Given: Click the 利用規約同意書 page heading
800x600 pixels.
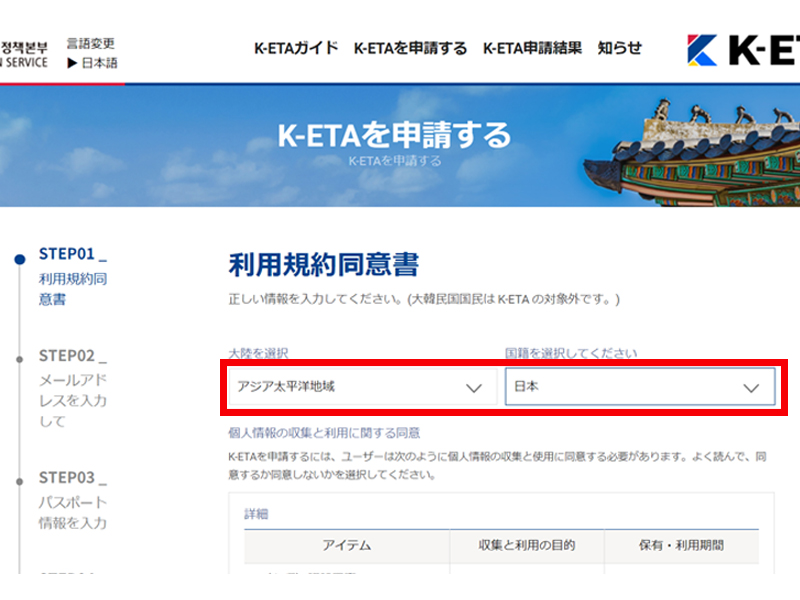Looking at the screenshot, I should (x=323, y=264).
